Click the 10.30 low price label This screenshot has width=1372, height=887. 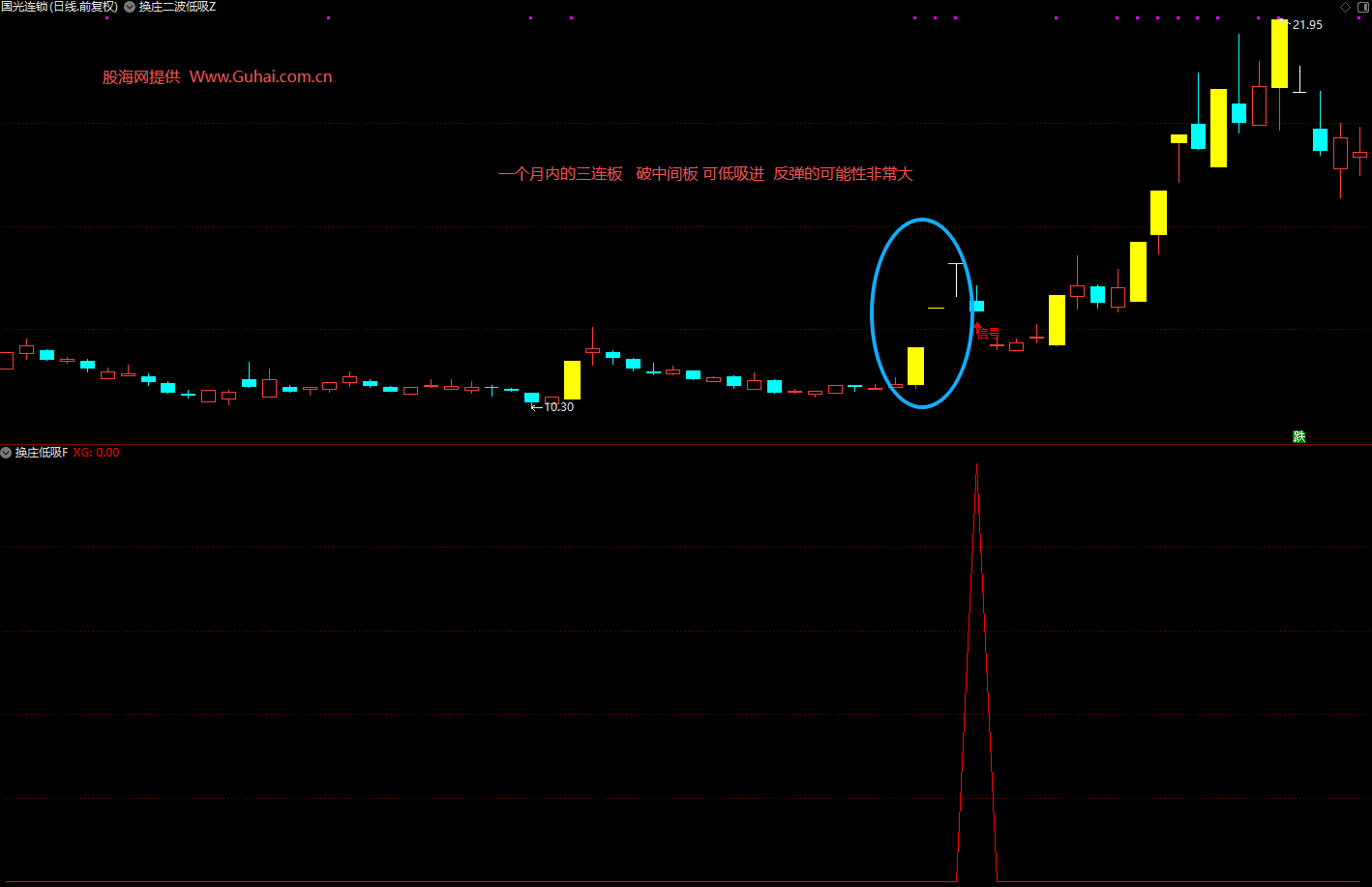(557, 407)
